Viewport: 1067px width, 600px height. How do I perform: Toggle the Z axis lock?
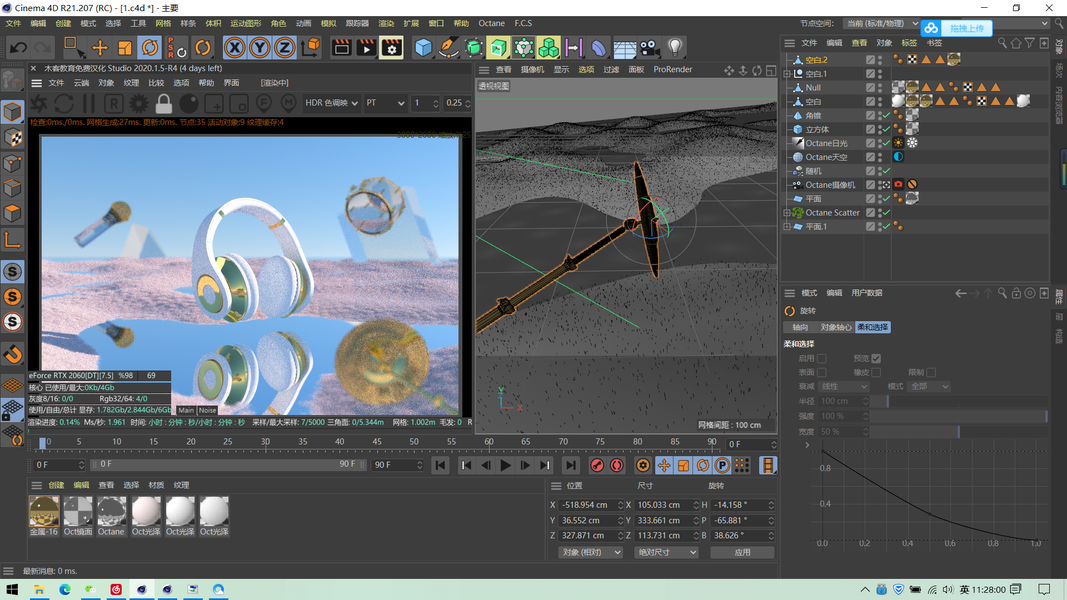coord(284,48)
